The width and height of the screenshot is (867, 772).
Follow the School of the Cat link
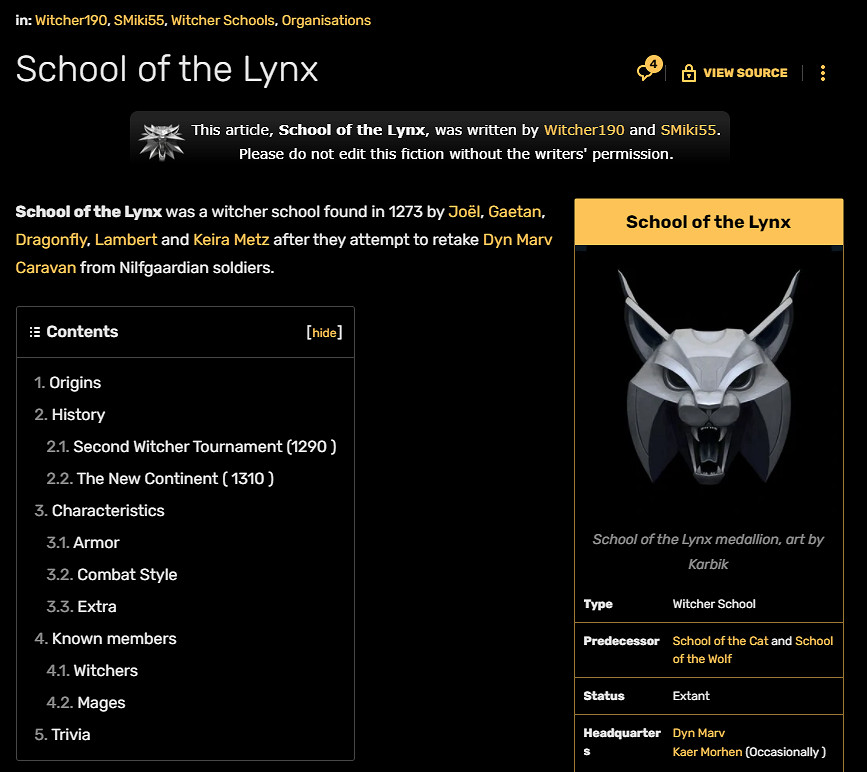pos(720,641)
